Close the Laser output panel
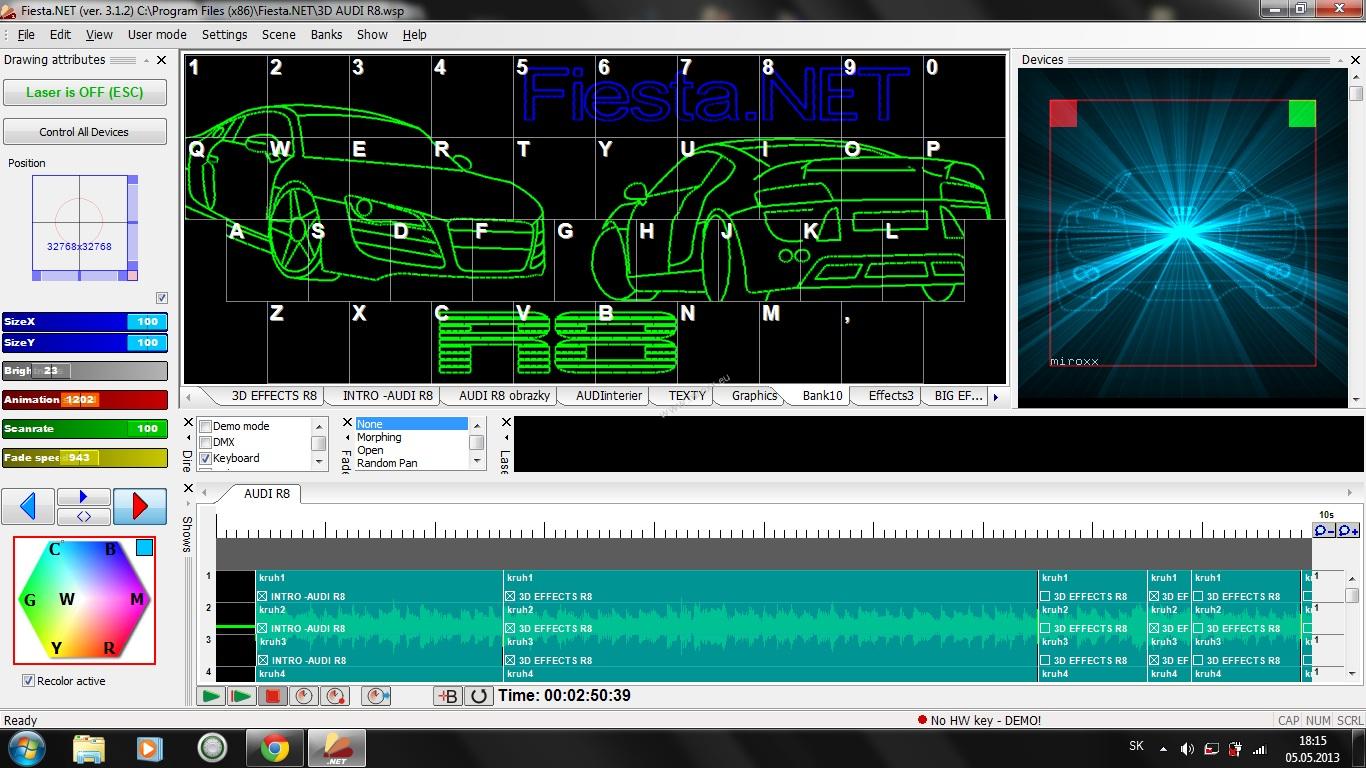Viewport: 1366px width, 768px height. 506,423
